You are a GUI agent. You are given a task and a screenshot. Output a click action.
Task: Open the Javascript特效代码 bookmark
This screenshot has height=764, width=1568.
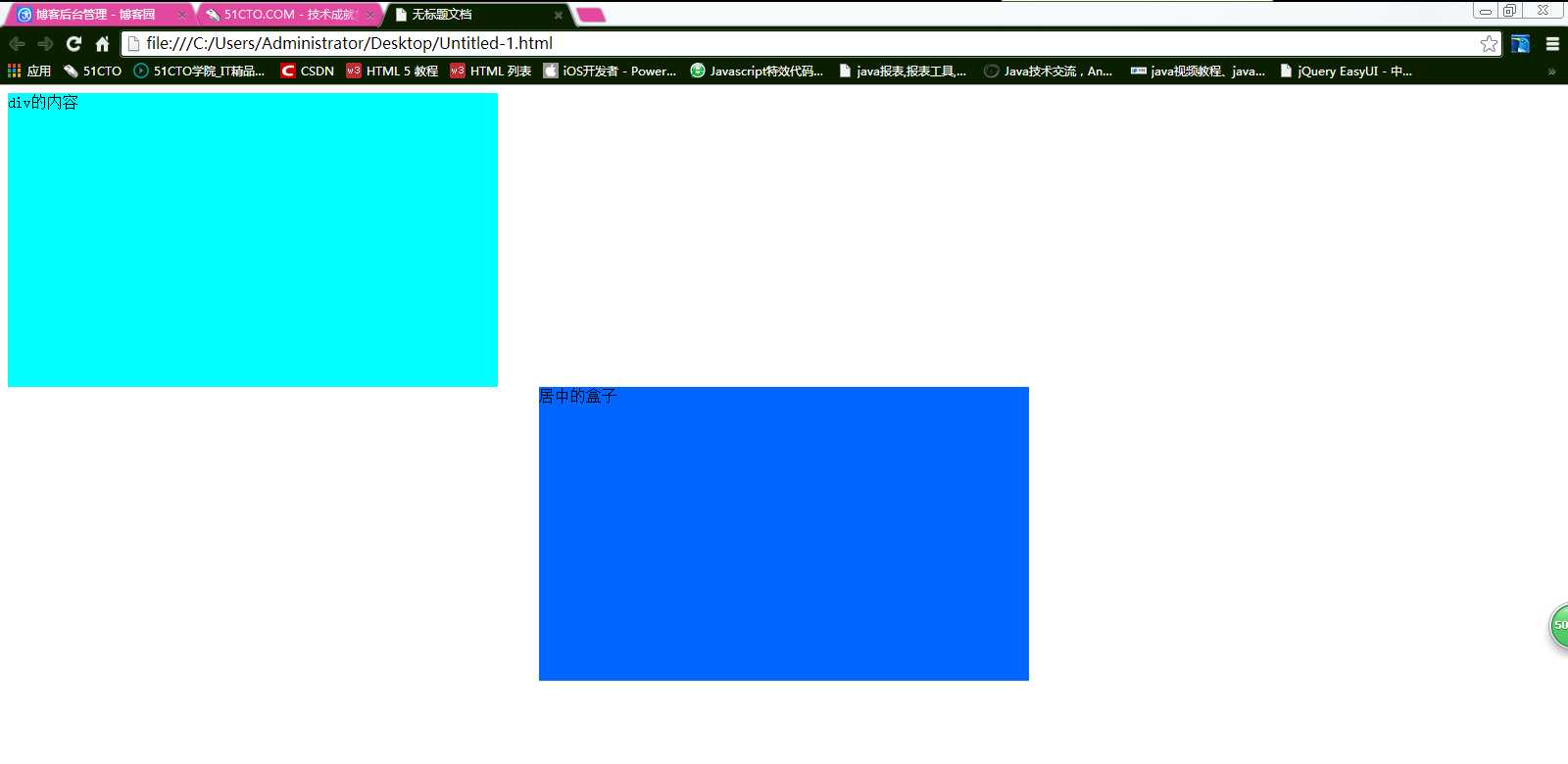coord(757,71)
